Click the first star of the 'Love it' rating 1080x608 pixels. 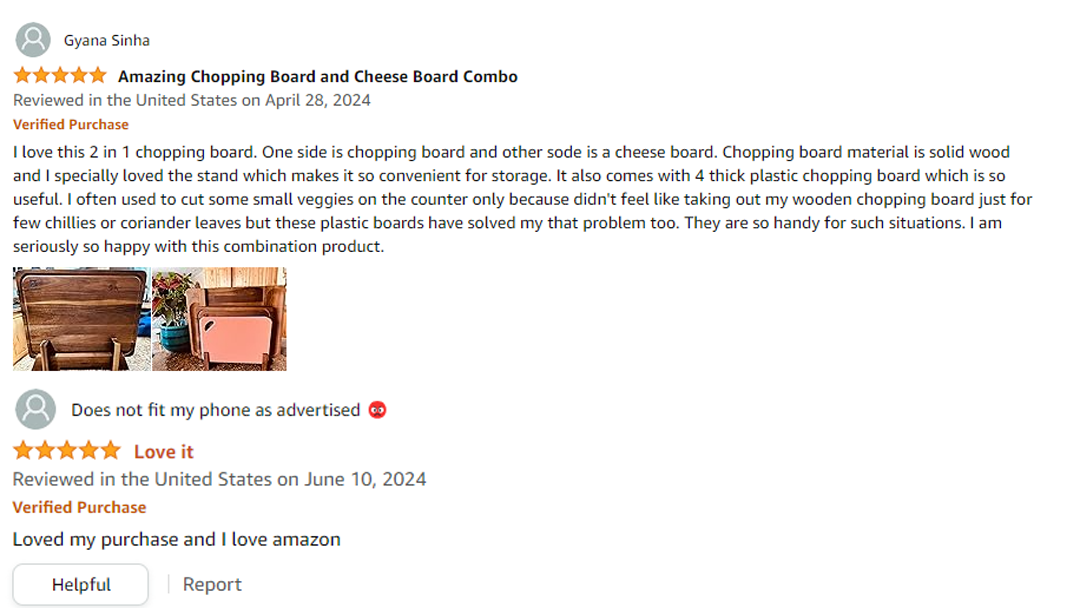(x=23, y=451)
